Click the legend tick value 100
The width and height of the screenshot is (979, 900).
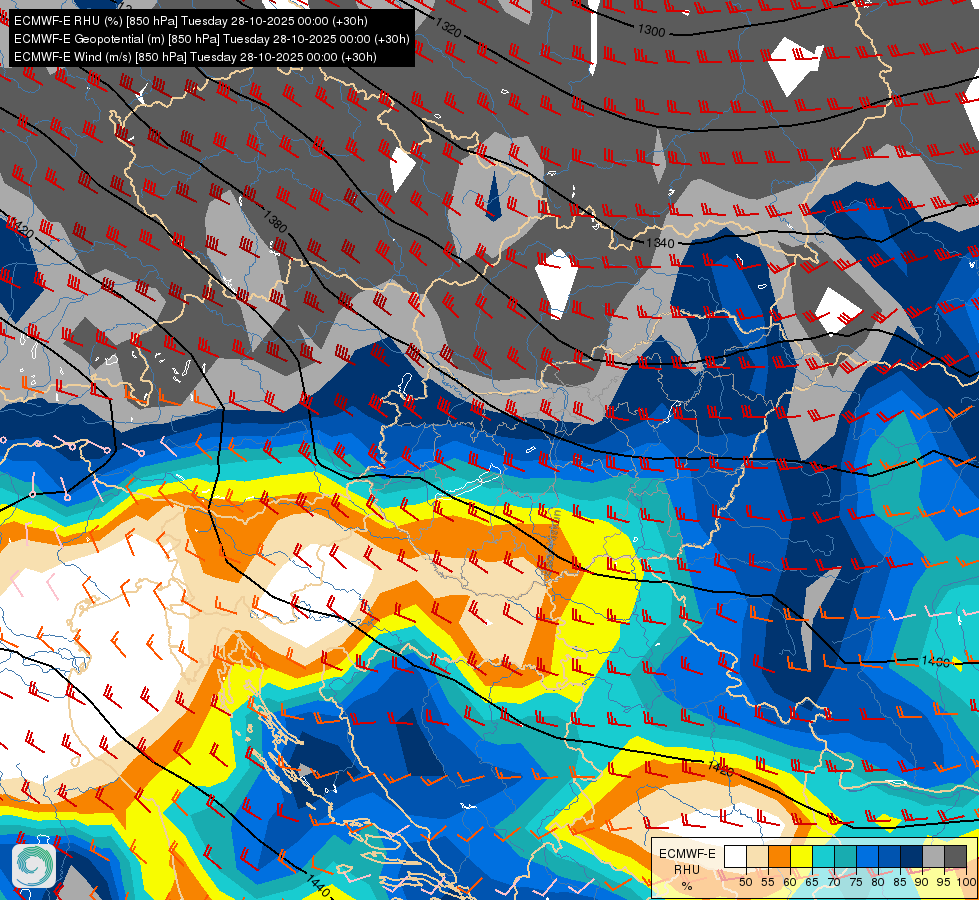click(x=966, y=882)
